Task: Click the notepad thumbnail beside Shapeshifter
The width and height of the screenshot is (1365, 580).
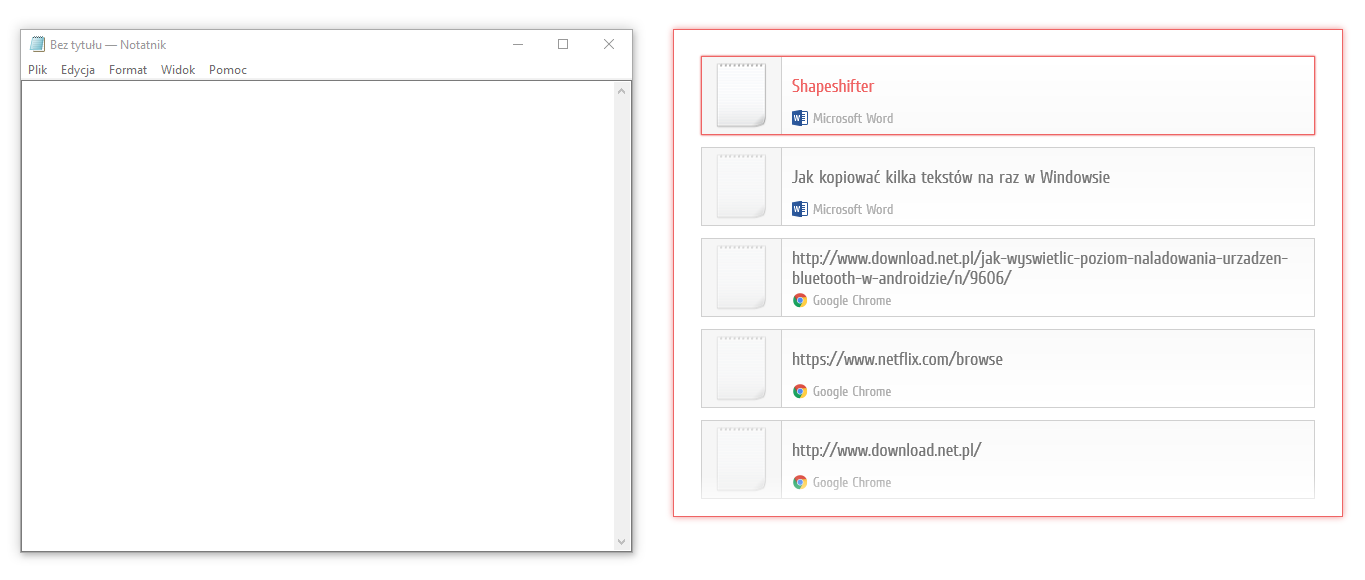Action: click(742, 95)
